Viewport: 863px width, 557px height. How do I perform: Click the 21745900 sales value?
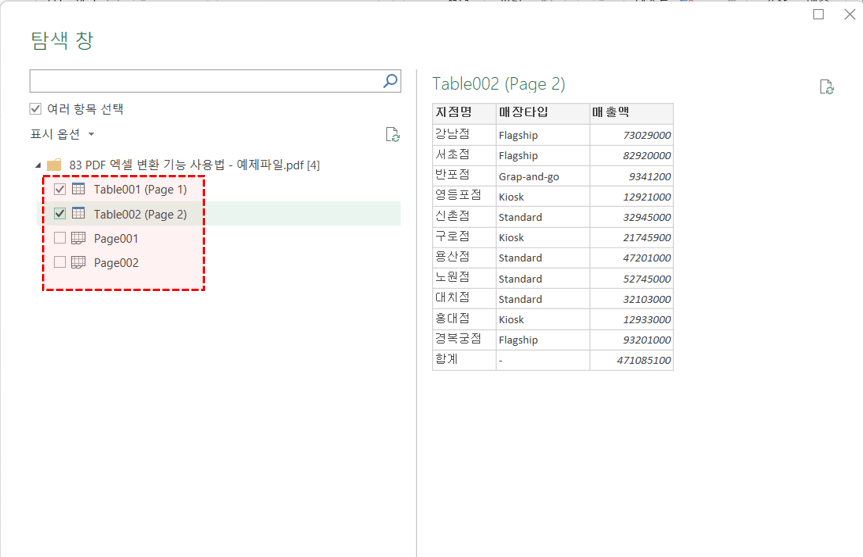pyautogui.click(x=631, y=237)
